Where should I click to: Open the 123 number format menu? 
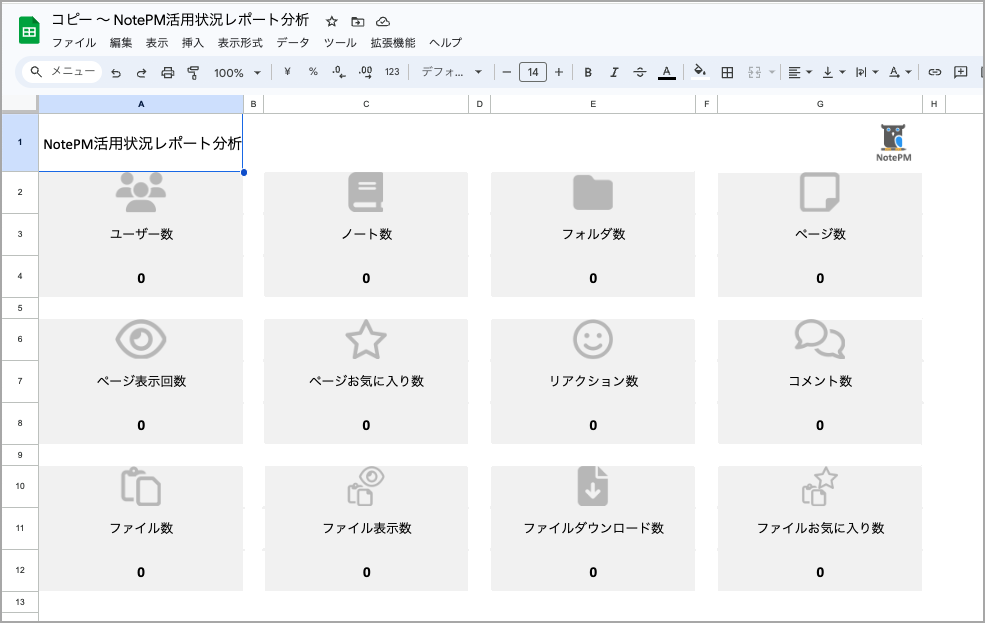(392, 72)
